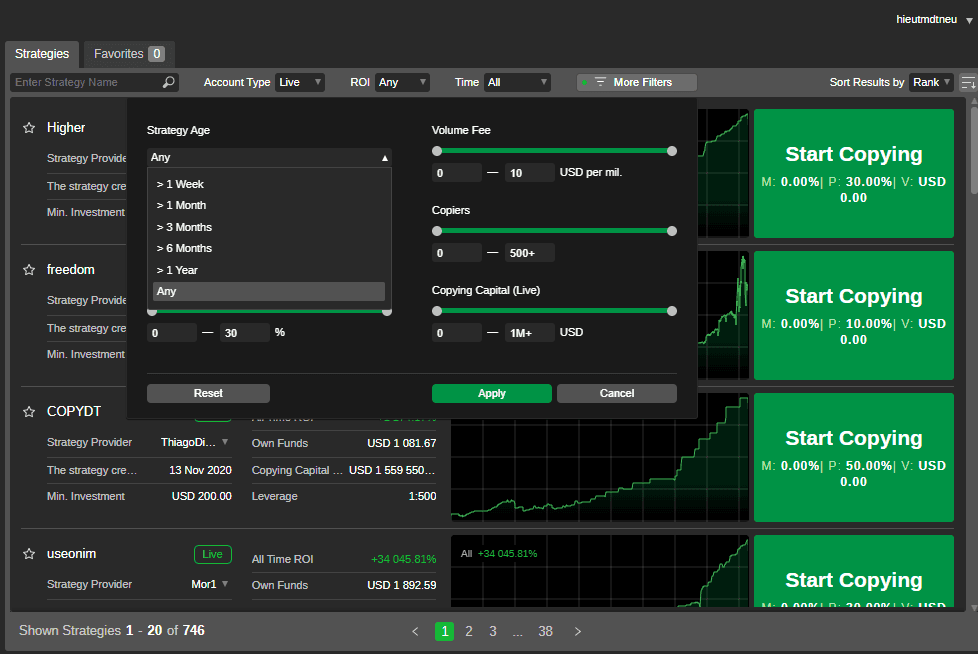Click Copying Capital slider right handle
The width and height of the screenshot is (978, 654).
(x=672, y=311)
